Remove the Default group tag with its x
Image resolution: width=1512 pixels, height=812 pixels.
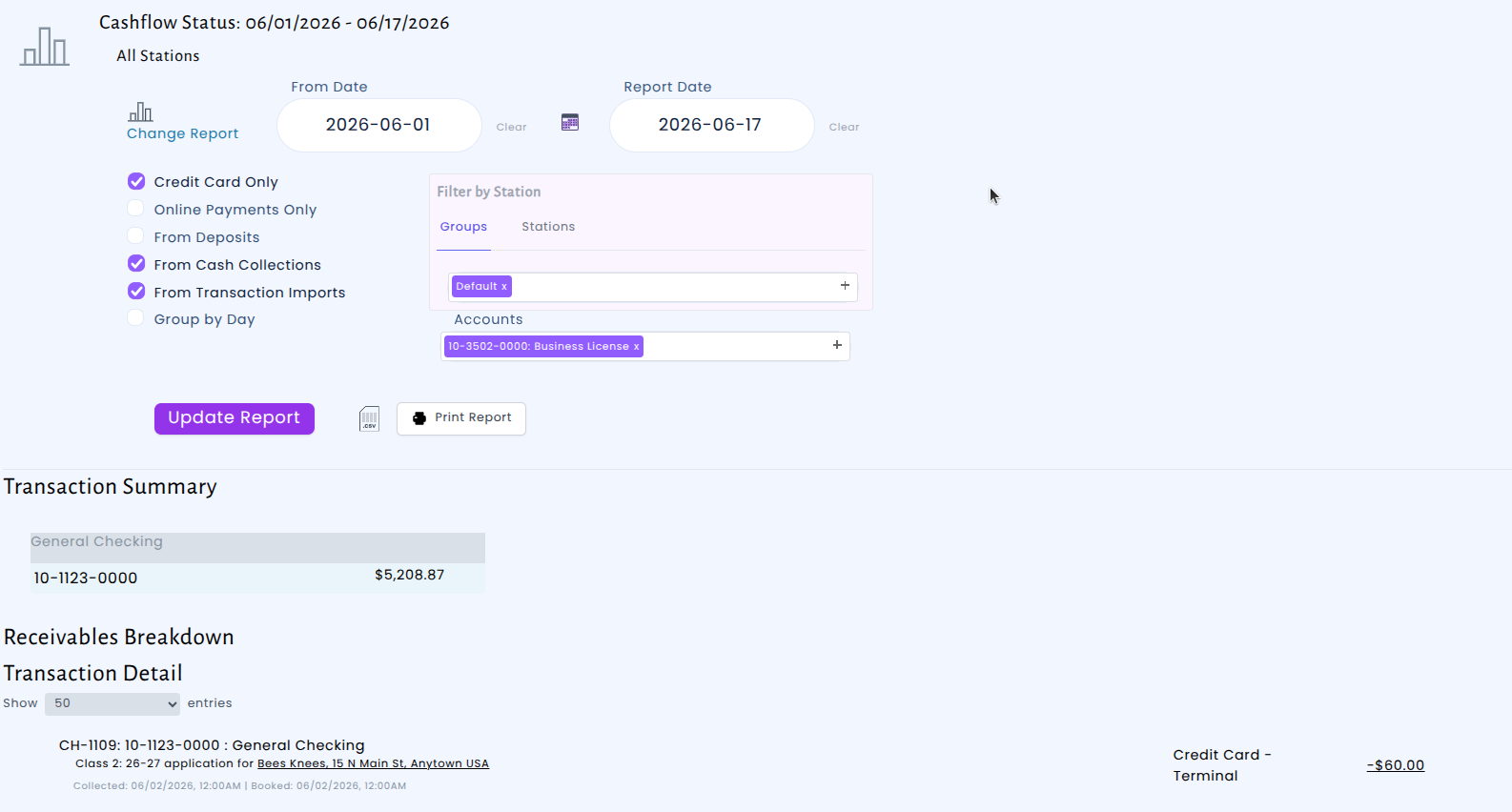pyautogui.click(x=504, y=287)
